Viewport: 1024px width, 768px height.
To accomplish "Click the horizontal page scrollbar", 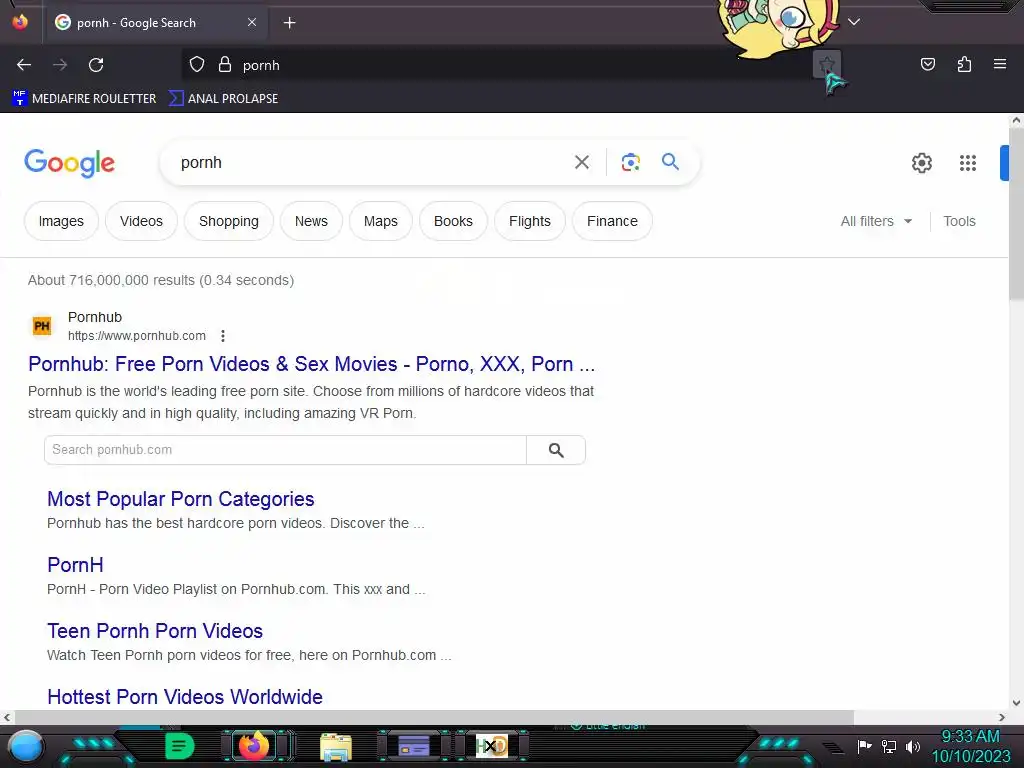I will pos(434,717).
